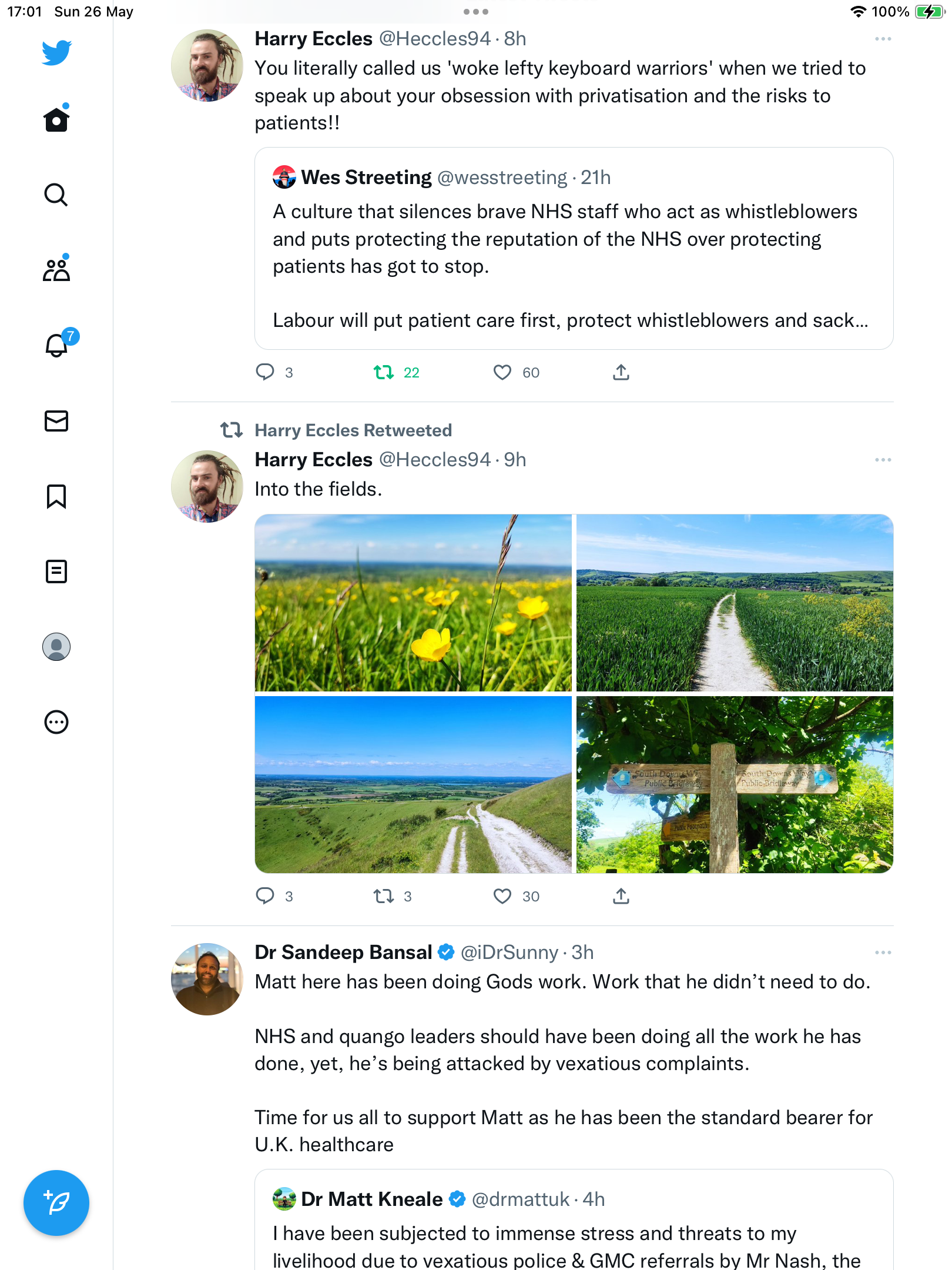Open the Search magnifier in sidebar
The height and width of the screenshot is (1270, 952).
(x=56, y=195)
